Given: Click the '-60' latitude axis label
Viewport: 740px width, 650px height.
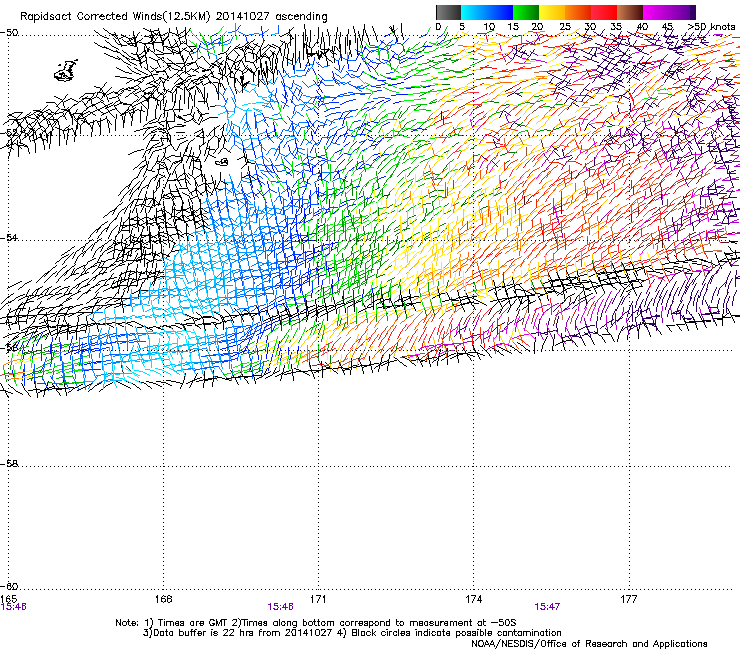Looking at the screenshot, I should pyautogui.click(x=9, y=586).
